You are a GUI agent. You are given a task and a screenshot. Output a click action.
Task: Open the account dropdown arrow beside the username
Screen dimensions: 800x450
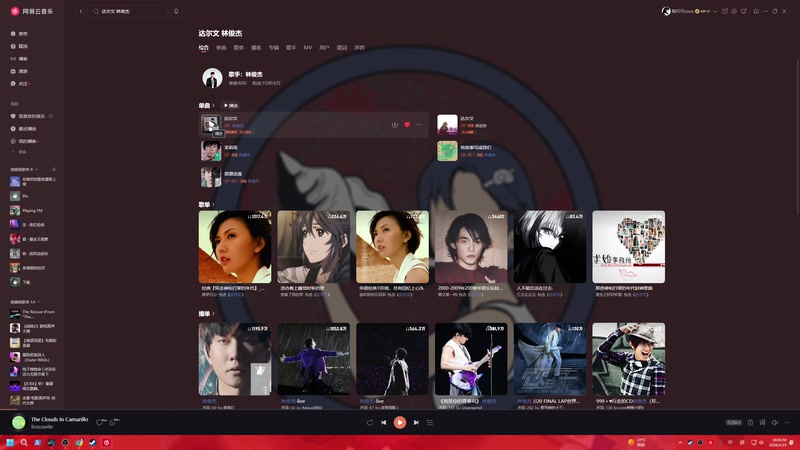pyautogui.click(x=715, y=11)
